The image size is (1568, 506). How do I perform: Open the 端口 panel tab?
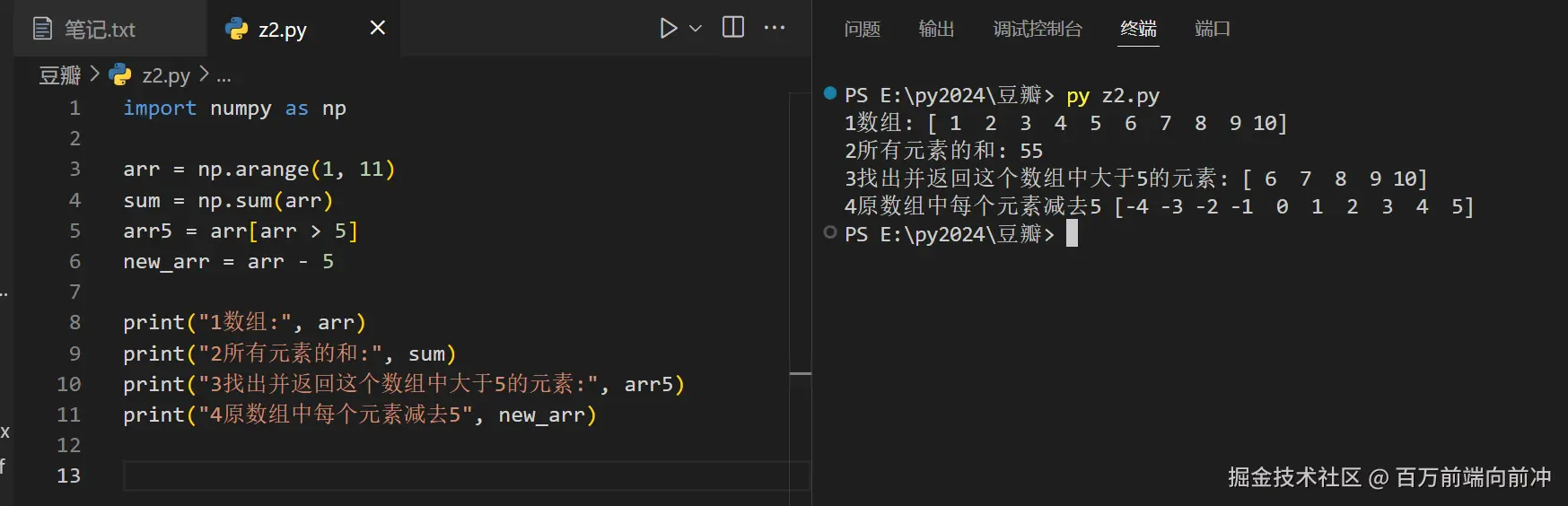pos(1213,29)
